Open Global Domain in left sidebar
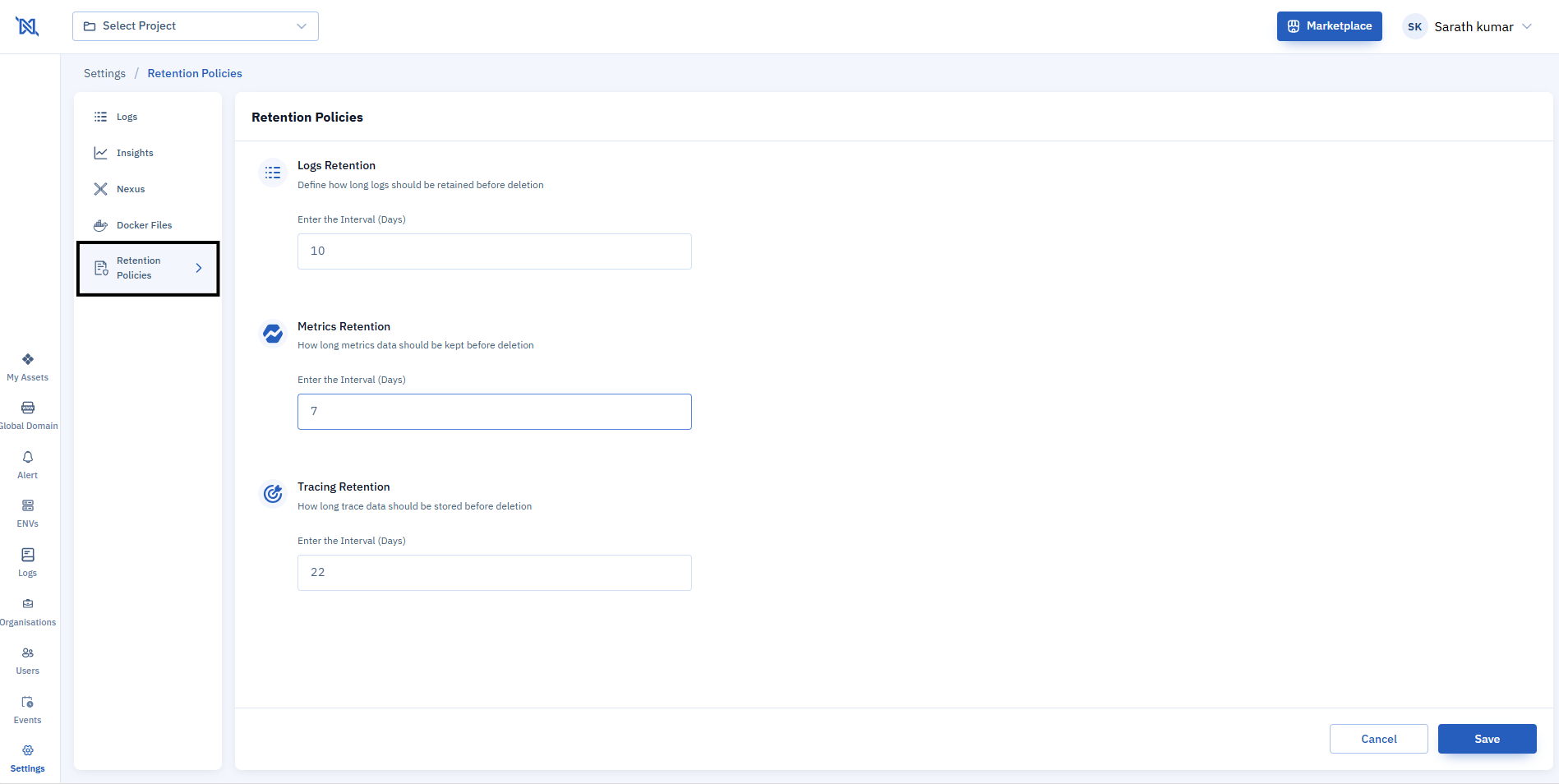 click(x=28, y=416)
